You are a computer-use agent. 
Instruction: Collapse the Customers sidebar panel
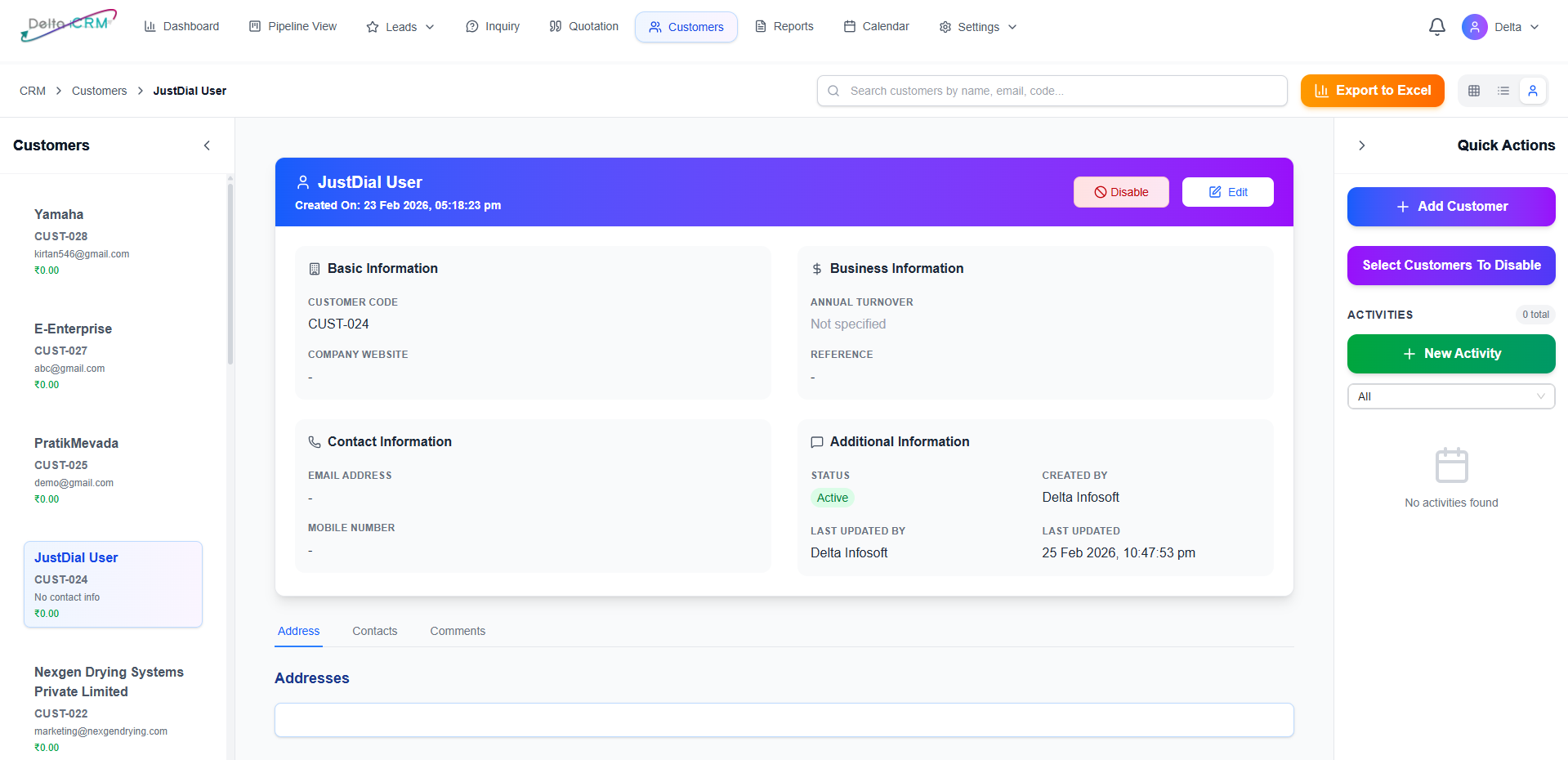coord(207,145)
